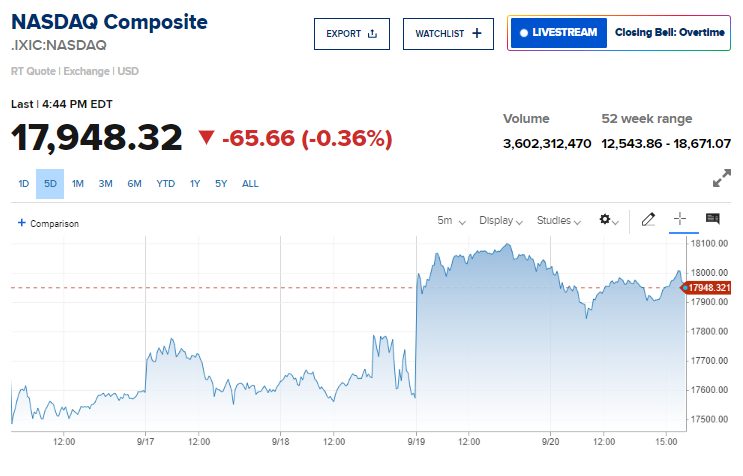
Task: Select the 5Y time range
Action: click(221, 183)
